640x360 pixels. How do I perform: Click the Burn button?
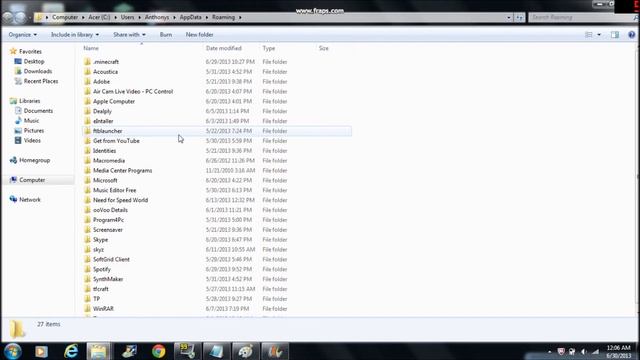[x=166, y=35]
